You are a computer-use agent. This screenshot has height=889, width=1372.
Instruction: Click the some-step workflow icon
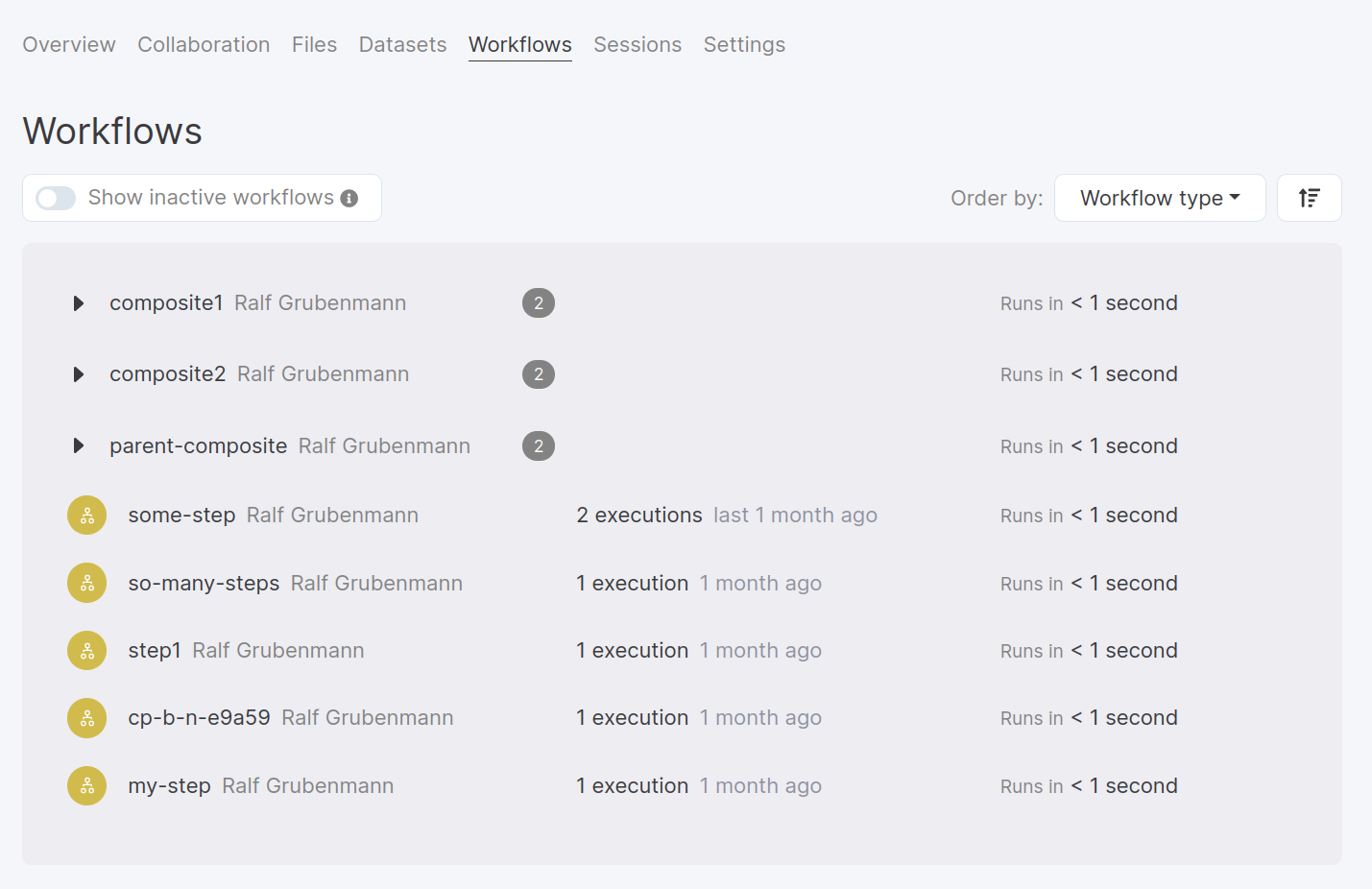click(x=86, y=516)
